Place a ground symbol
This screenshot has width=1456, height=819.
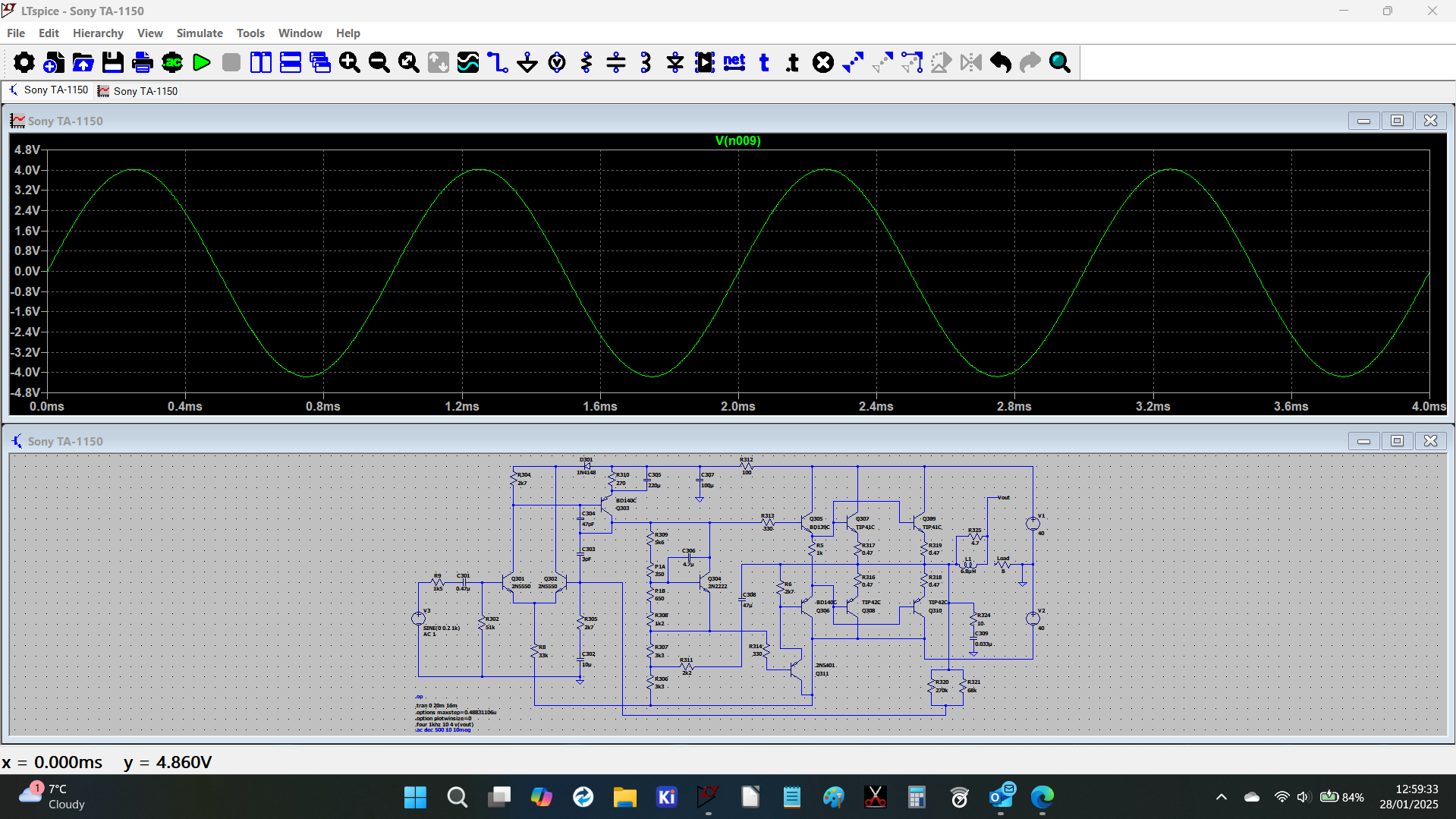coord(527,62)
